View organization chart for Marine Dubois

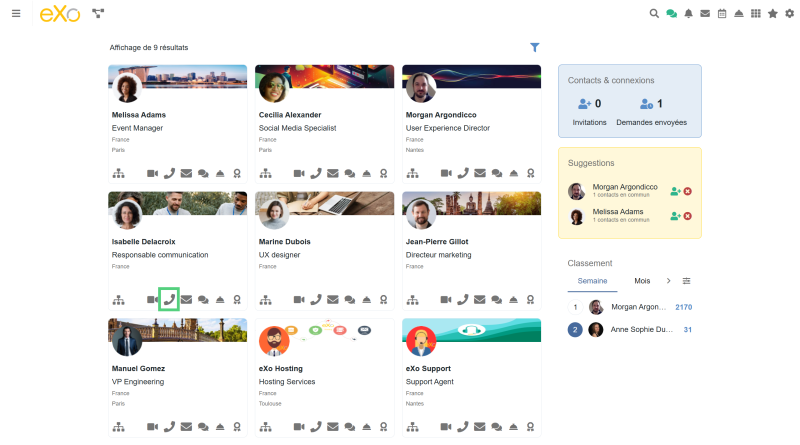click(x=265, y=300)
